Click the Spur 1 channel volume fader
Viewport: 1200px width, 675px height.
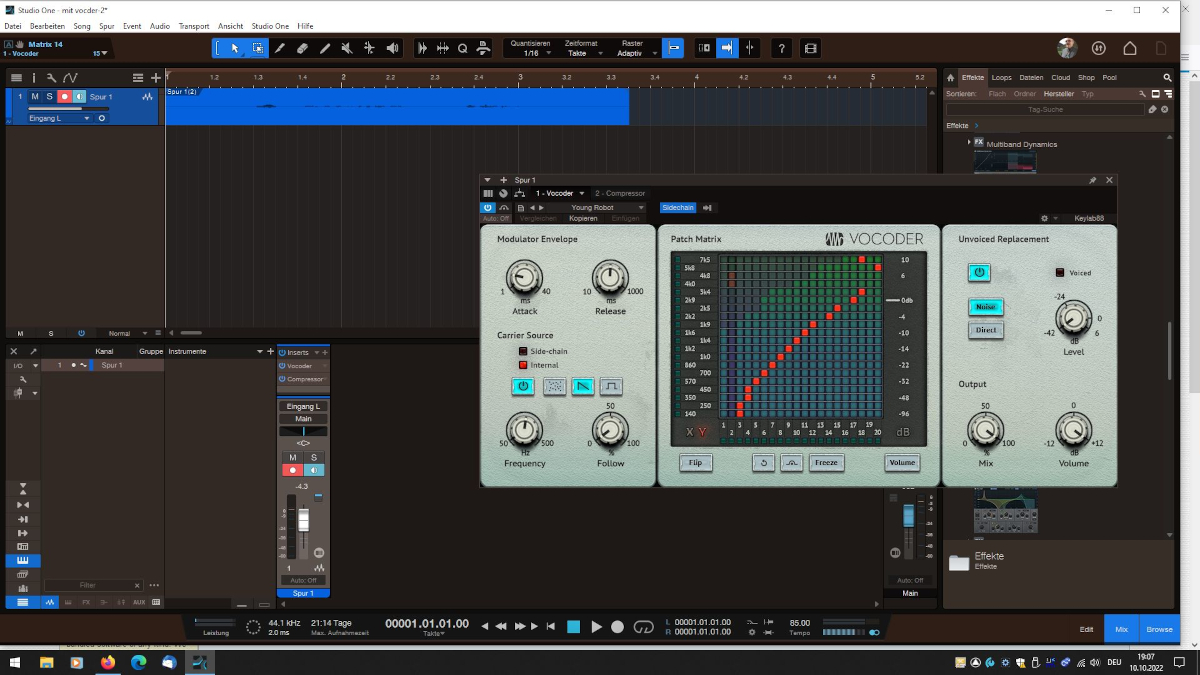point(304,521)
